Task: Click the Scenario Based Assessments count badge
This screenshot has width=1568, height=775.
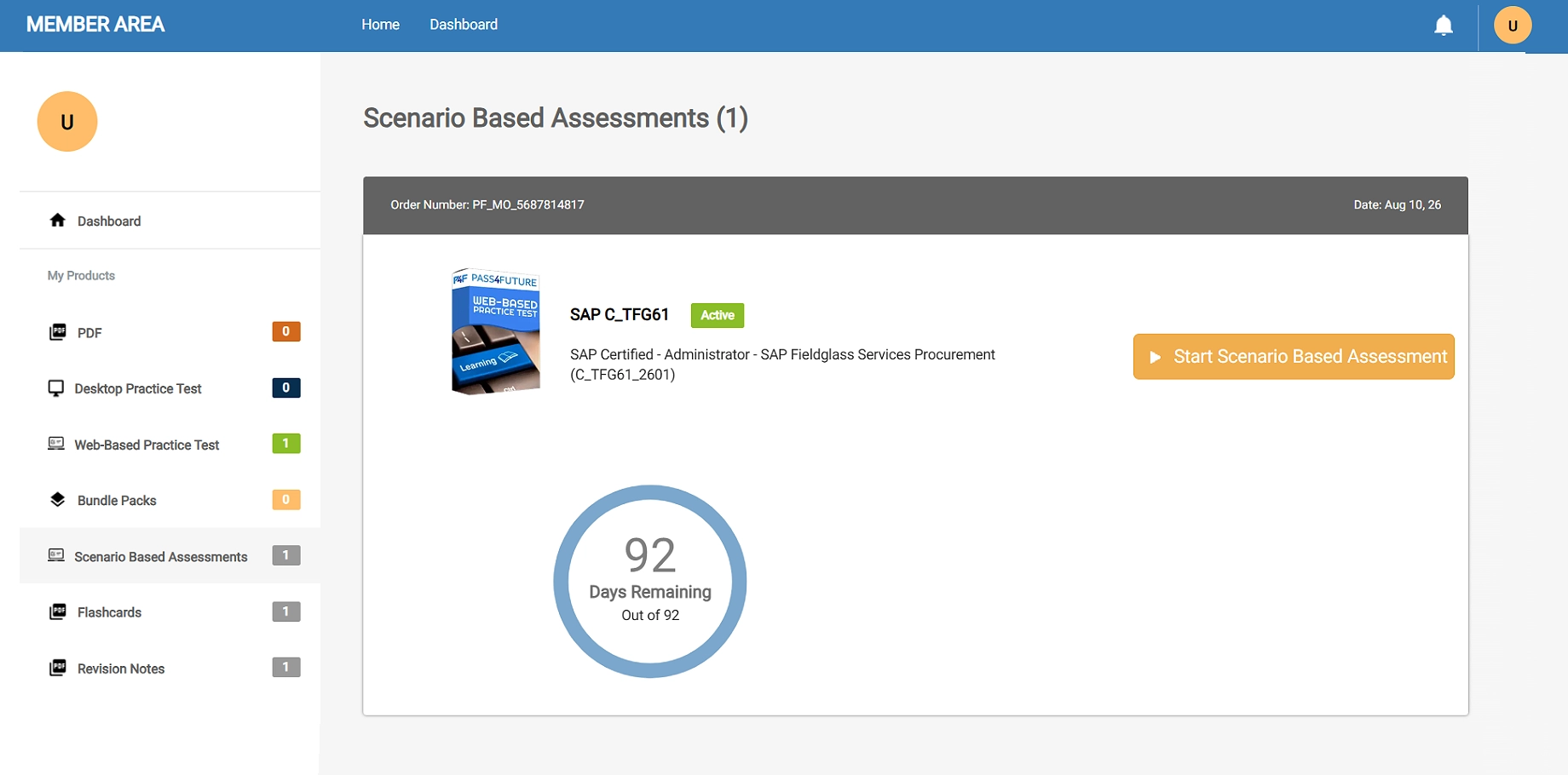Action: point(286,555)
